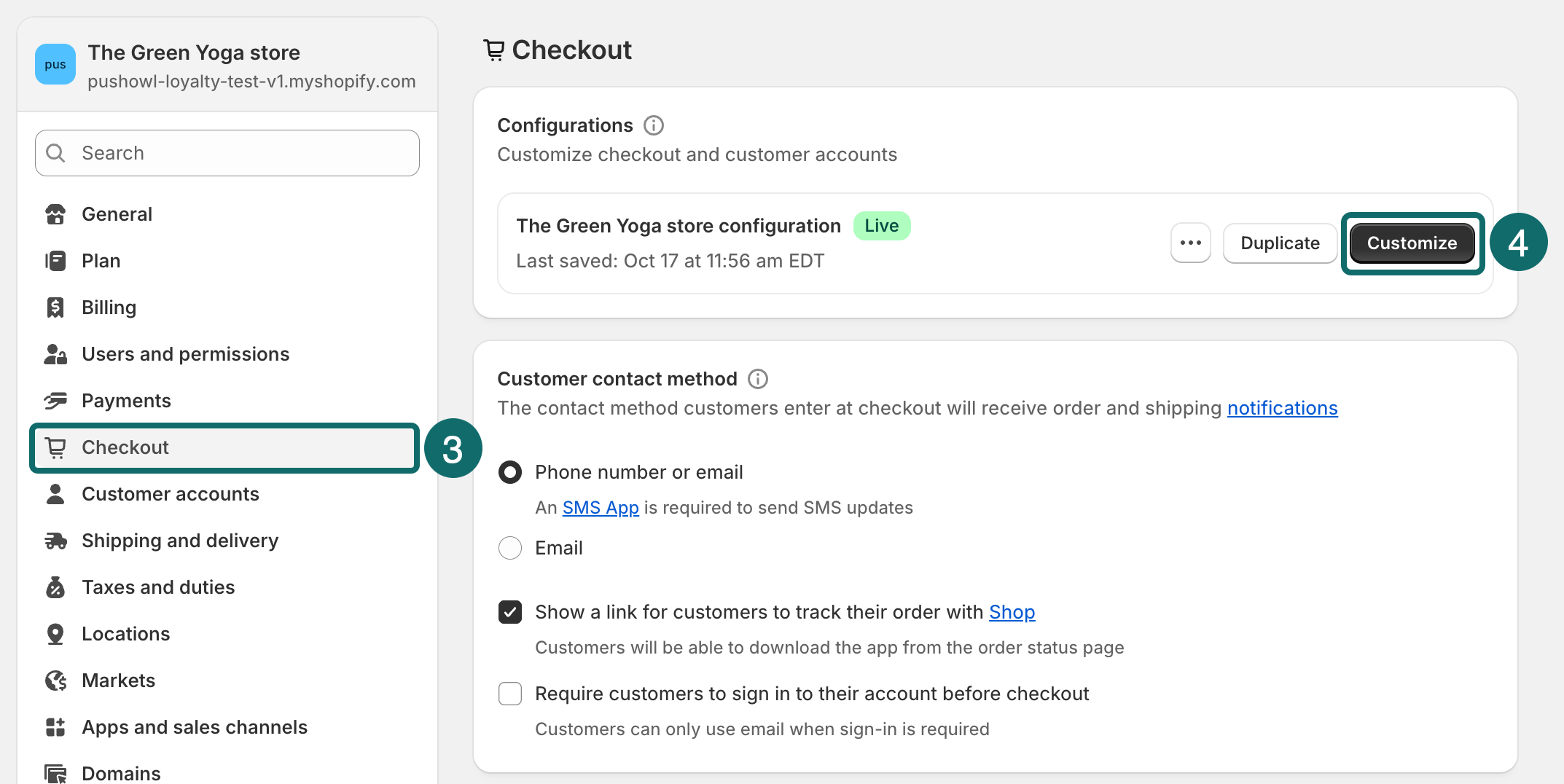Open Users and permissions via its people icon
1564x784 pixels.
(x=55, y=354)
